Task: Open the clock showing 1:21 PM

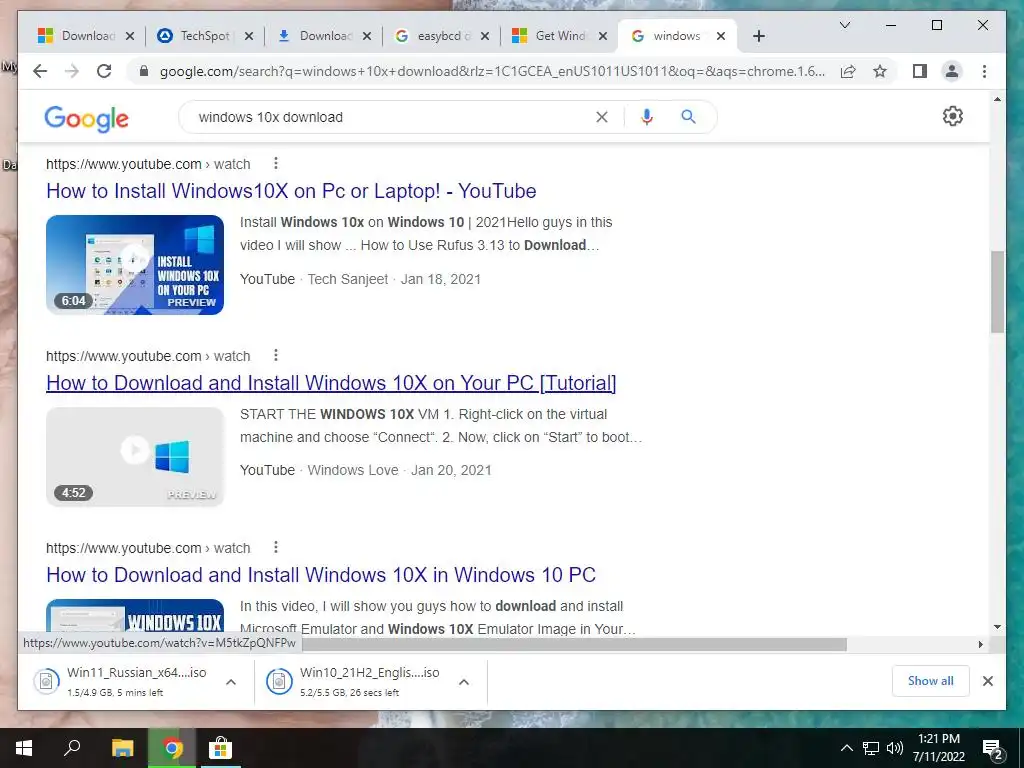Action: tap(938, 748)
